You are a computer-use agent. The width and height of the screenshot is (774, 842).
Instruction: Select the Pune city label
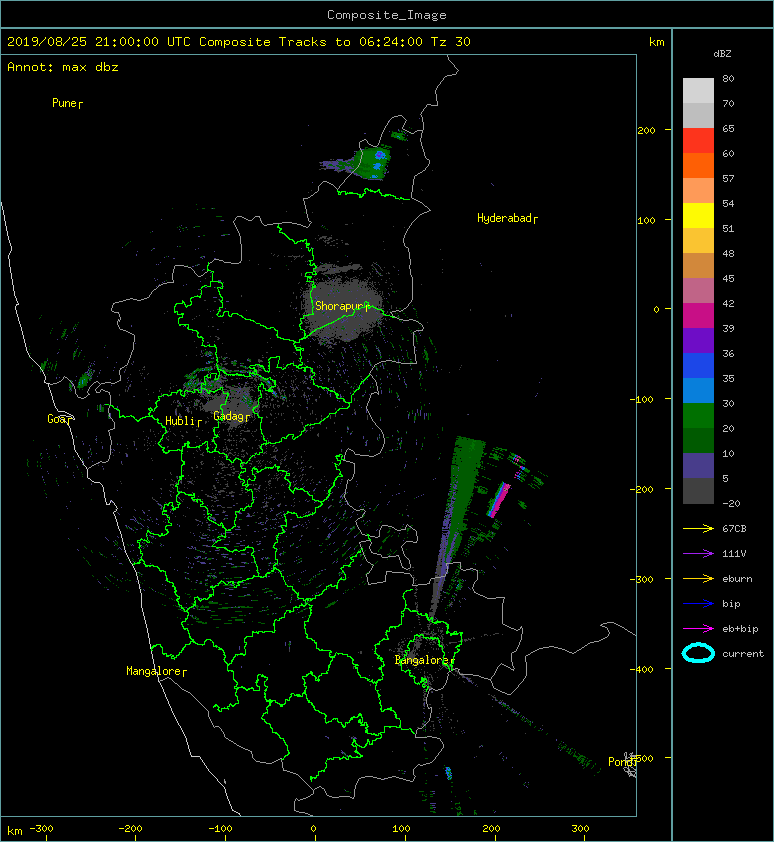pyautogui.click(x=64, y=103)
